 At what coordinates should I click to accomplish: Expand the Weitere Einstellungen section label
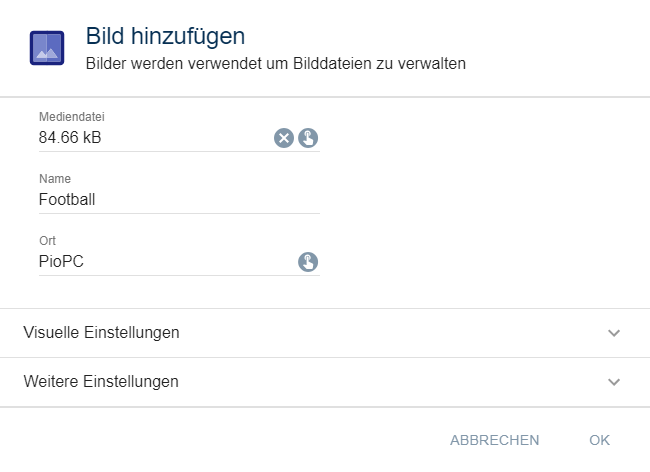[x=101, y=382]
